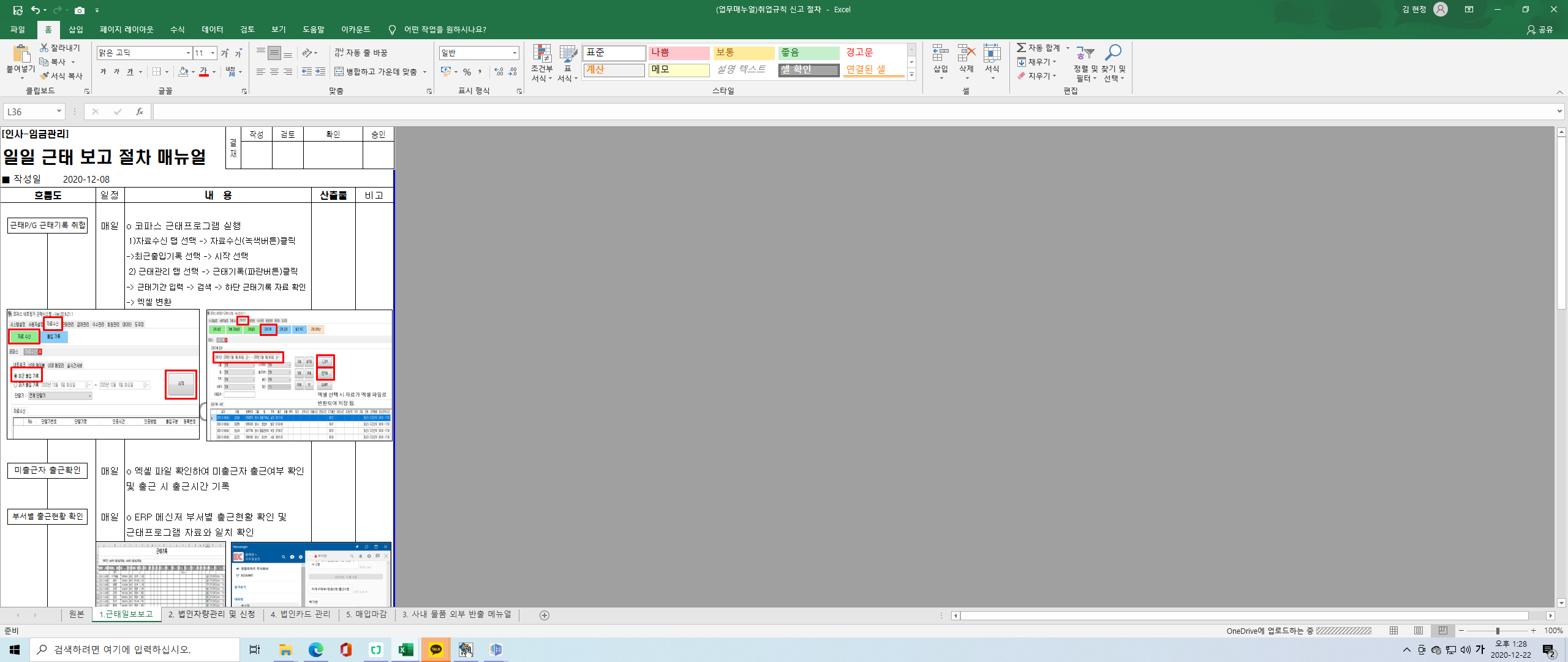The width and height of the screenshot is (1568, 662).
Task: Open Find and Select magnifier
Action: (x=1113, y=53)
